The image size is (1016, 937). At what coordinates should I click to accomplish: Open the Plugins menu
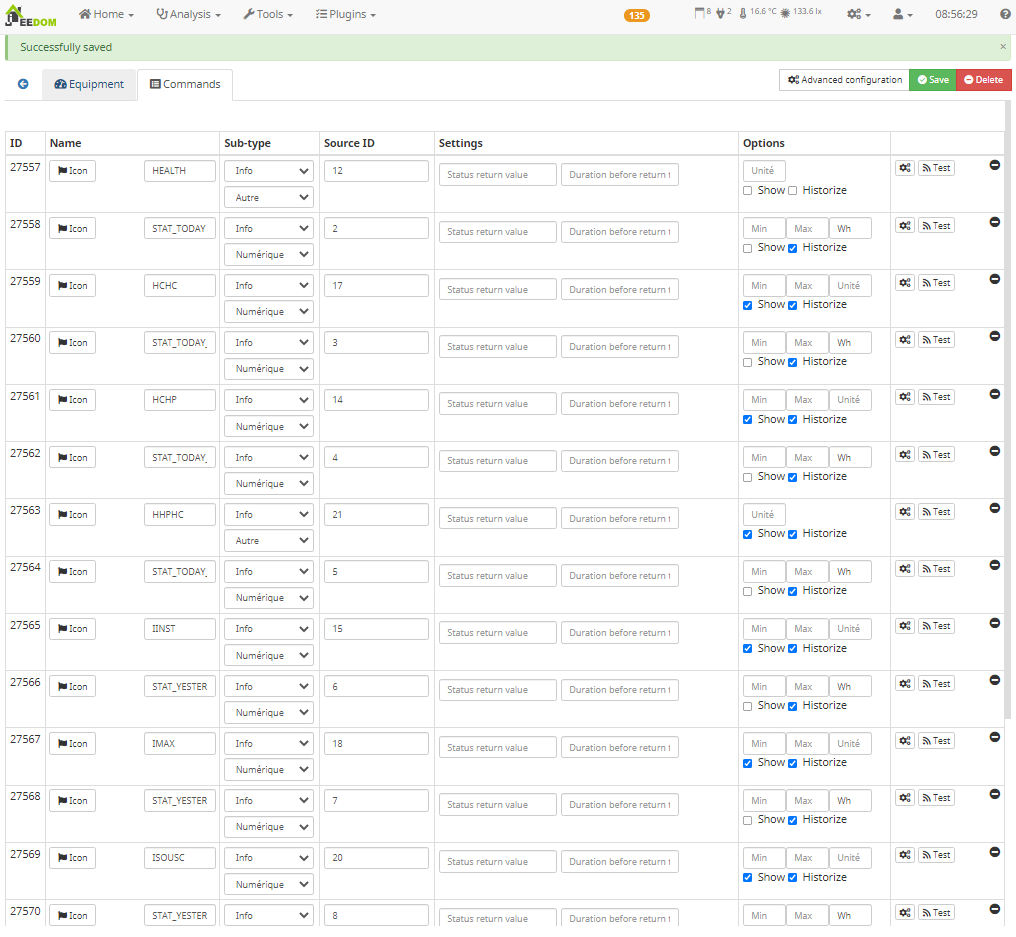pyautogui.click(x=345, y=15)
